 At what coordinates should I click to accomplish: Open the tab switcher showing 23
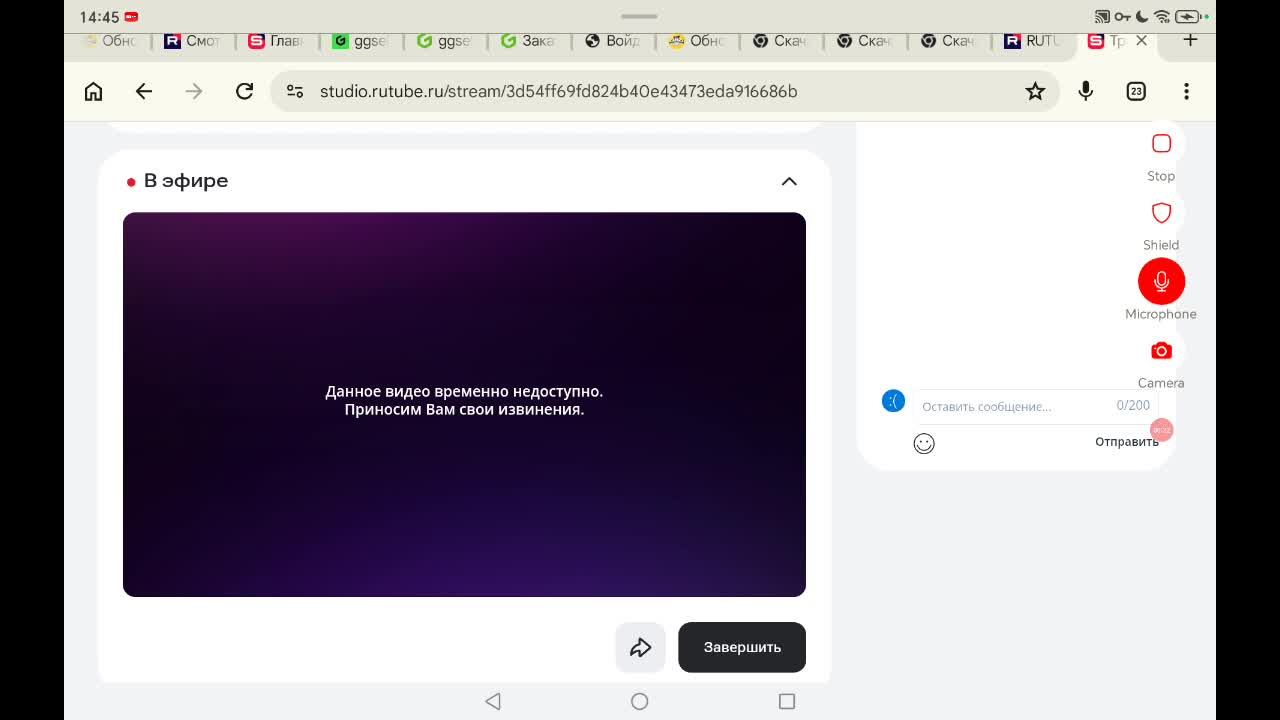click(1136, 91)
